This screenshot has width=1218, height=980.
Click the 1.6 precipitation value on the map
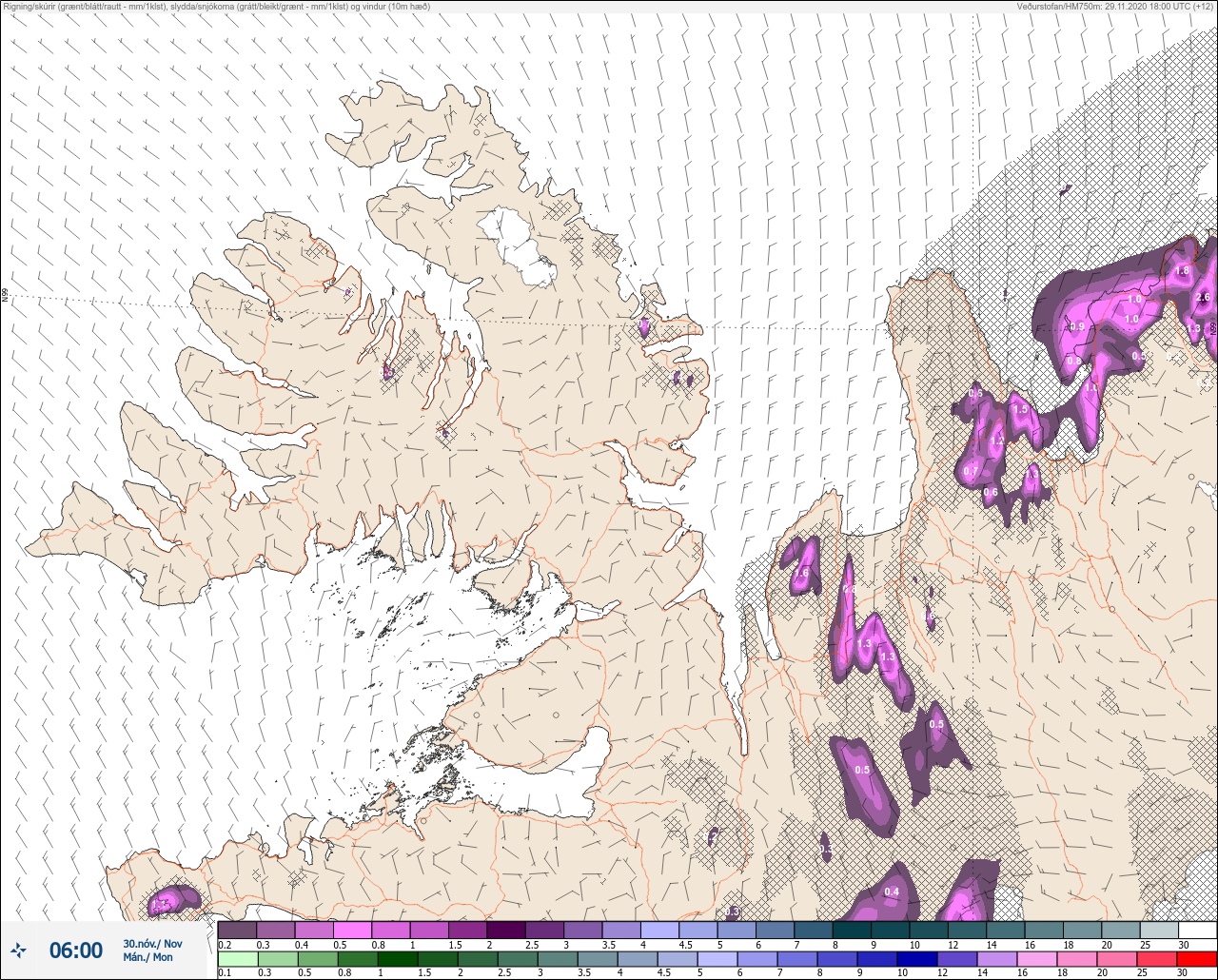pyautogui.click(x=801, y=574)
